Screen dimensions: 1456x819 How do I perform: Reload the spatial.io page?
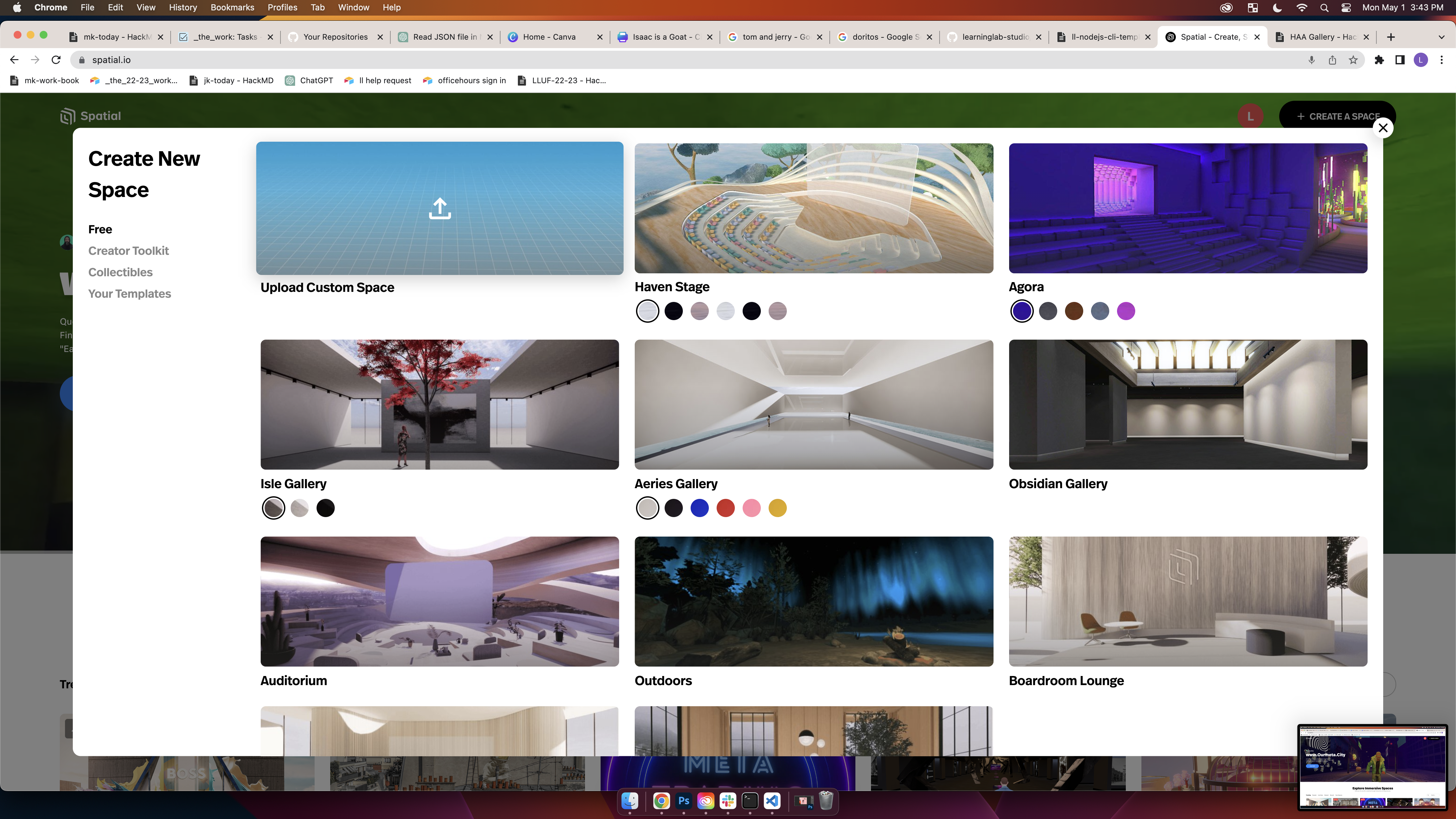56,60
